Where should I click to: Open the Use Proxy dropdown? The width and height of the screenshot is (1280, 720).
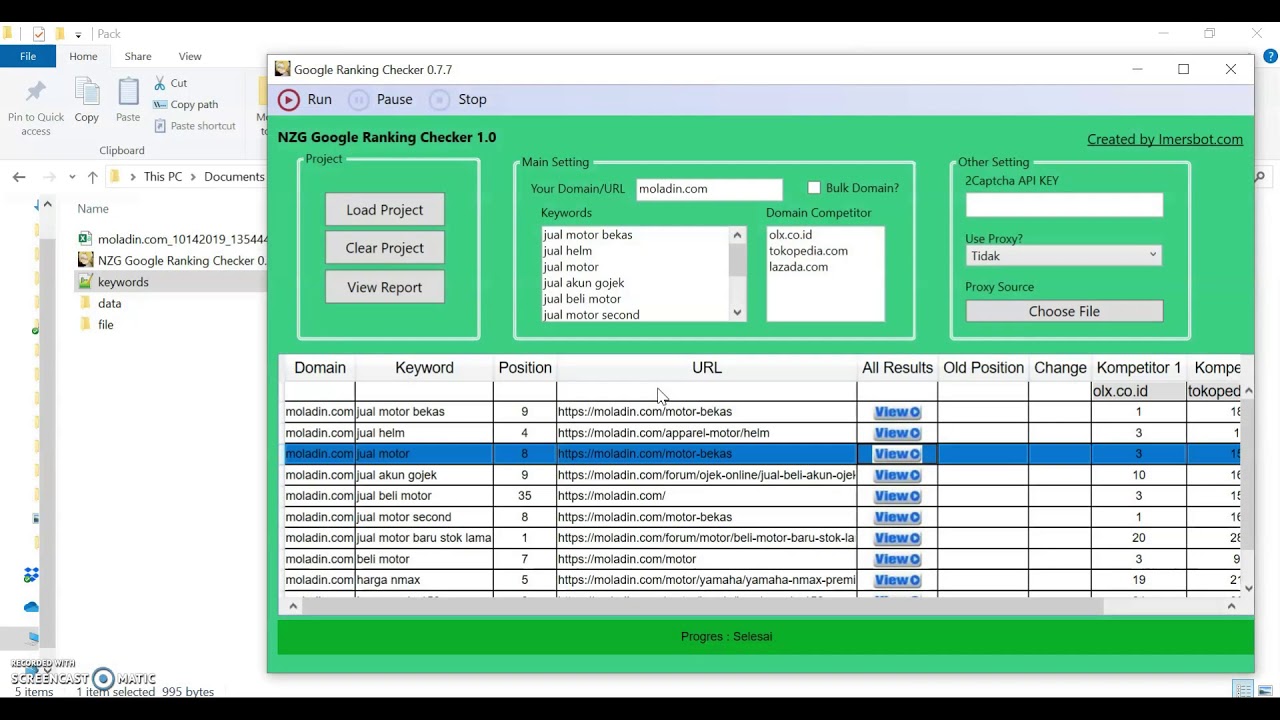[1064, 256]
